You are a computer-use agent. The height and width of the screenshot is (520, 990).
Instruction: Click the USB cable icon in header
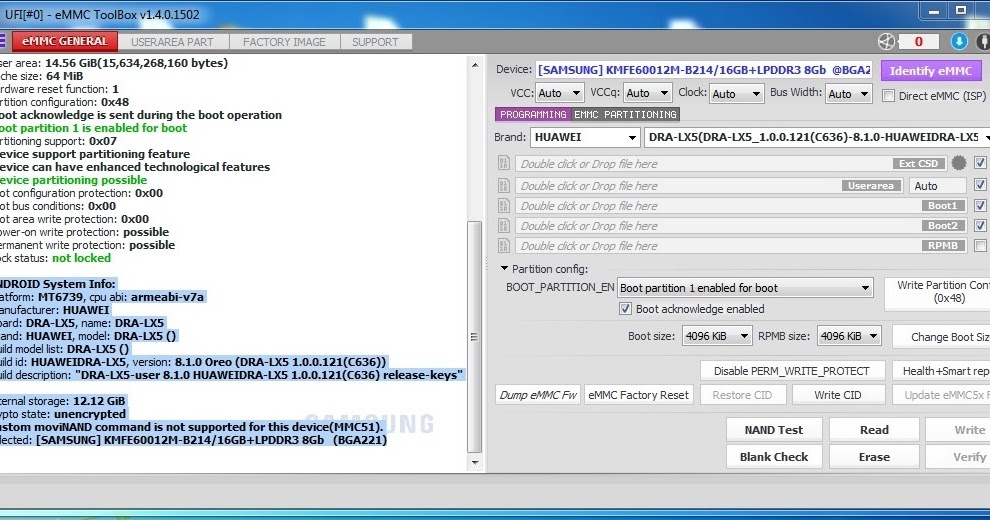[x=983, y=42]
